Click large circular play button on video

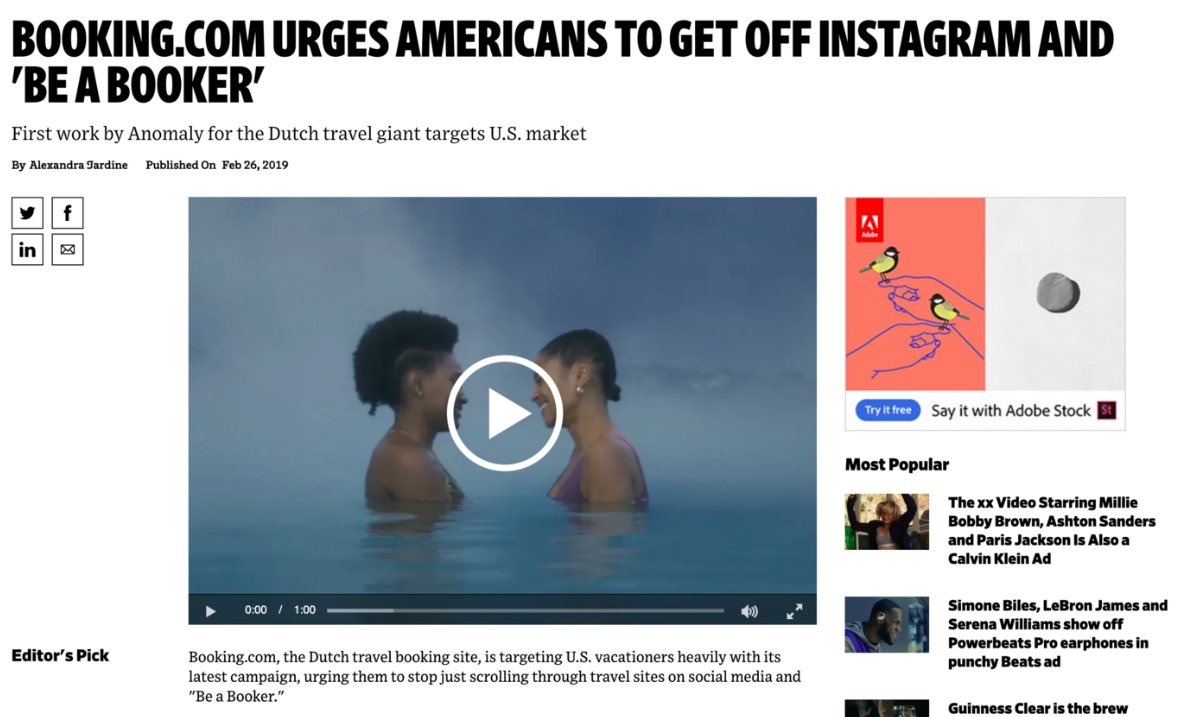504,413
